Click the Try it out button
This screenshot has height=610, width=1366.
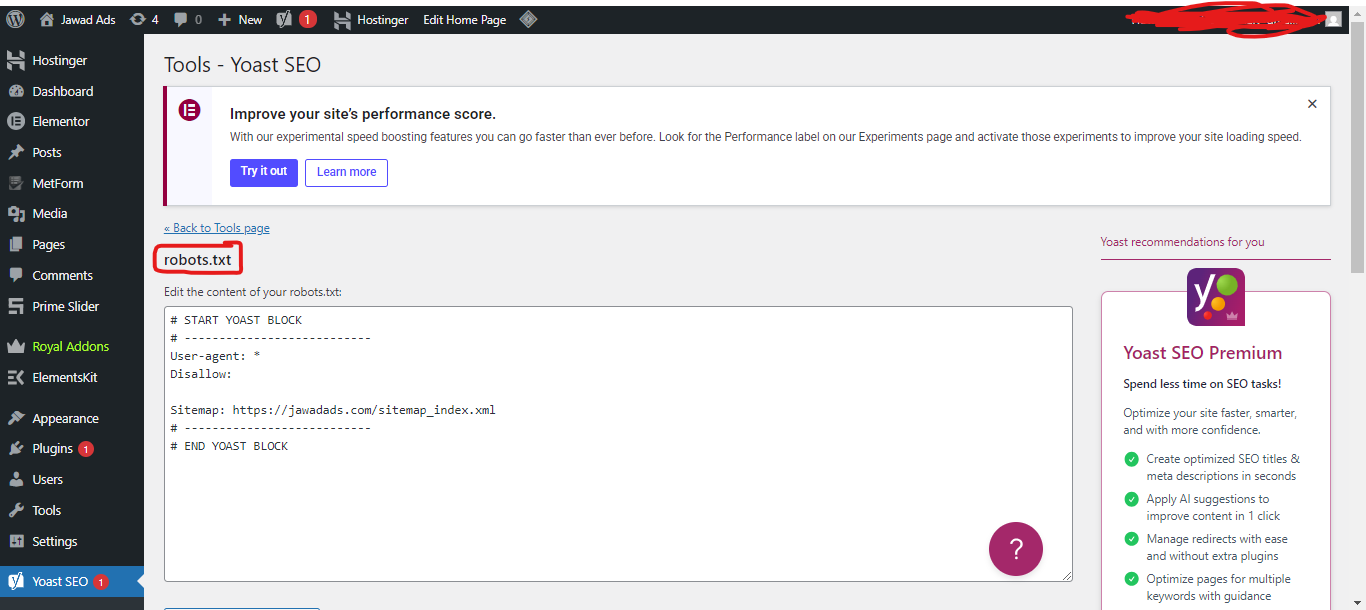tap(264, 172)
